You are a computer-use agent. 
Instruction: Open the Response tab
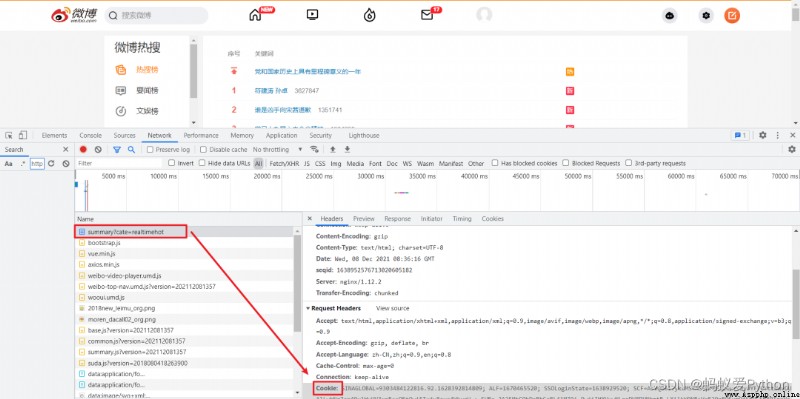point(397,218)
